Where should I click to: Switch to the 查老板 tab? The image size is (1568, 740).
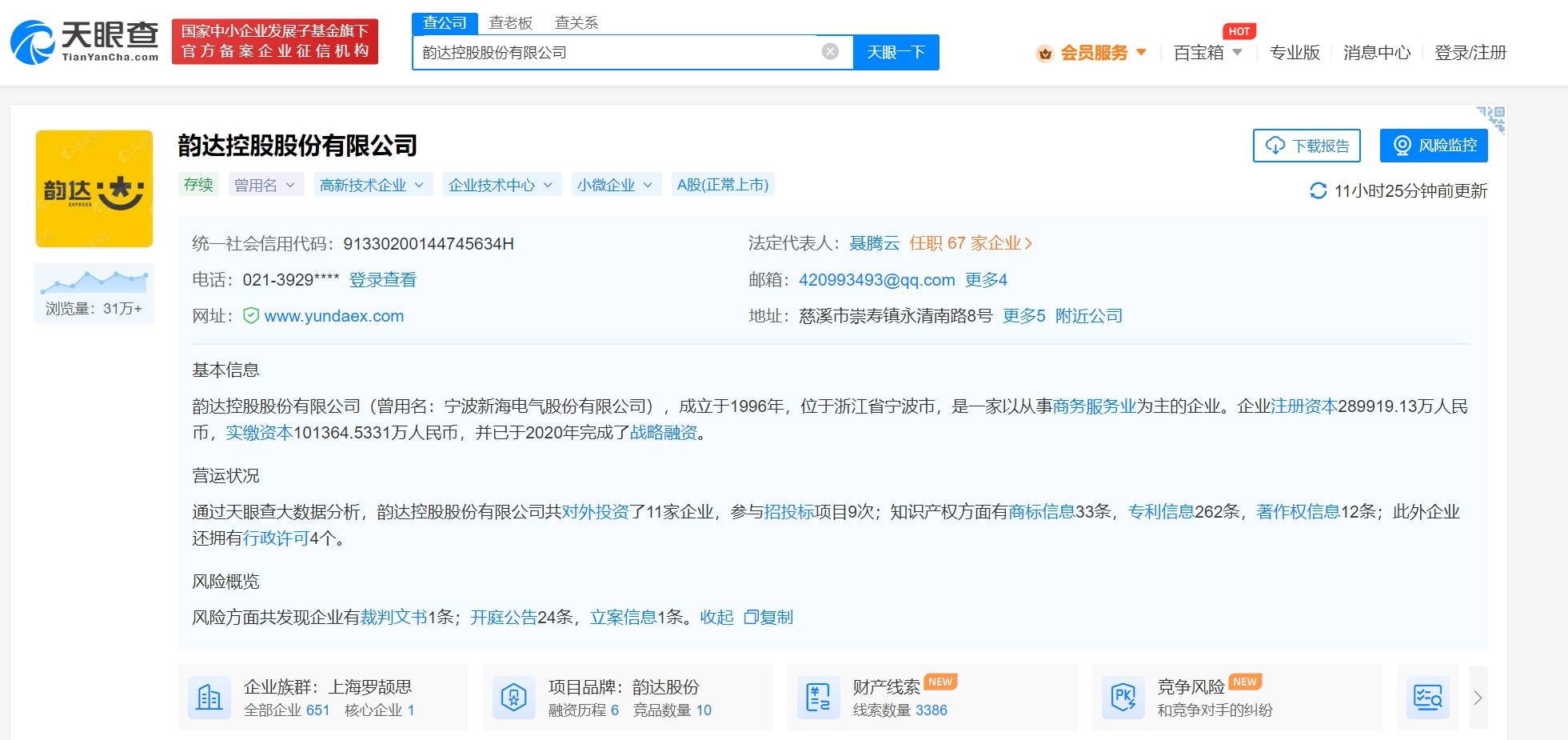point(511,23)
